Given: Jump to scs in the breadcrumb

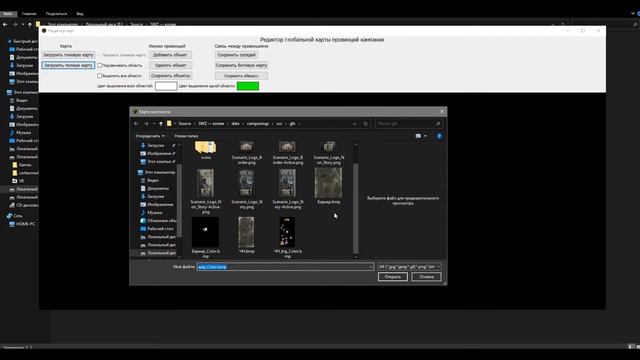Looking at the screenshot, I should point(279,124).
